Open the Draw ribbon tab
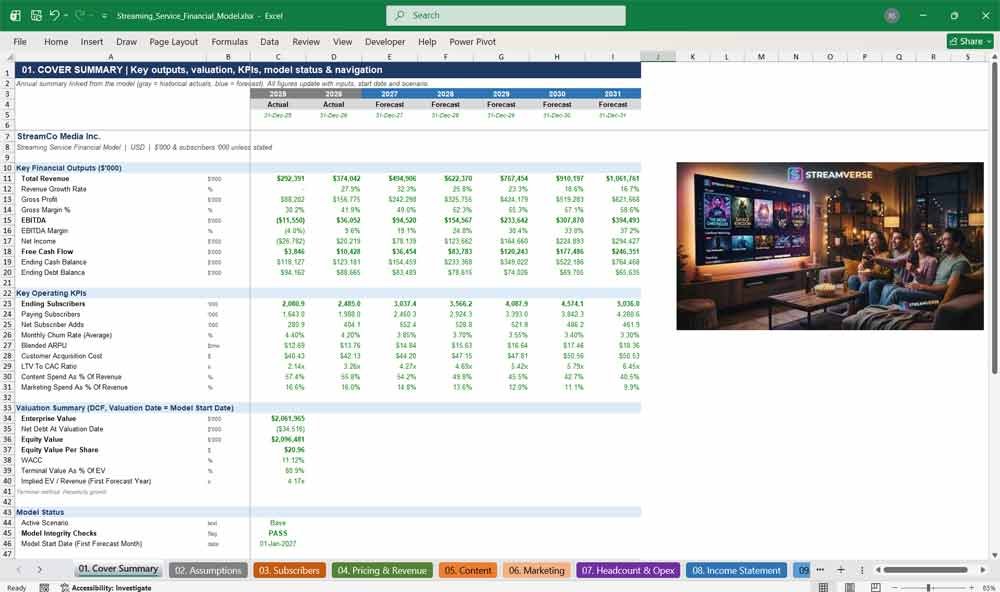1000x592 pixels. [x=126, y=41]
